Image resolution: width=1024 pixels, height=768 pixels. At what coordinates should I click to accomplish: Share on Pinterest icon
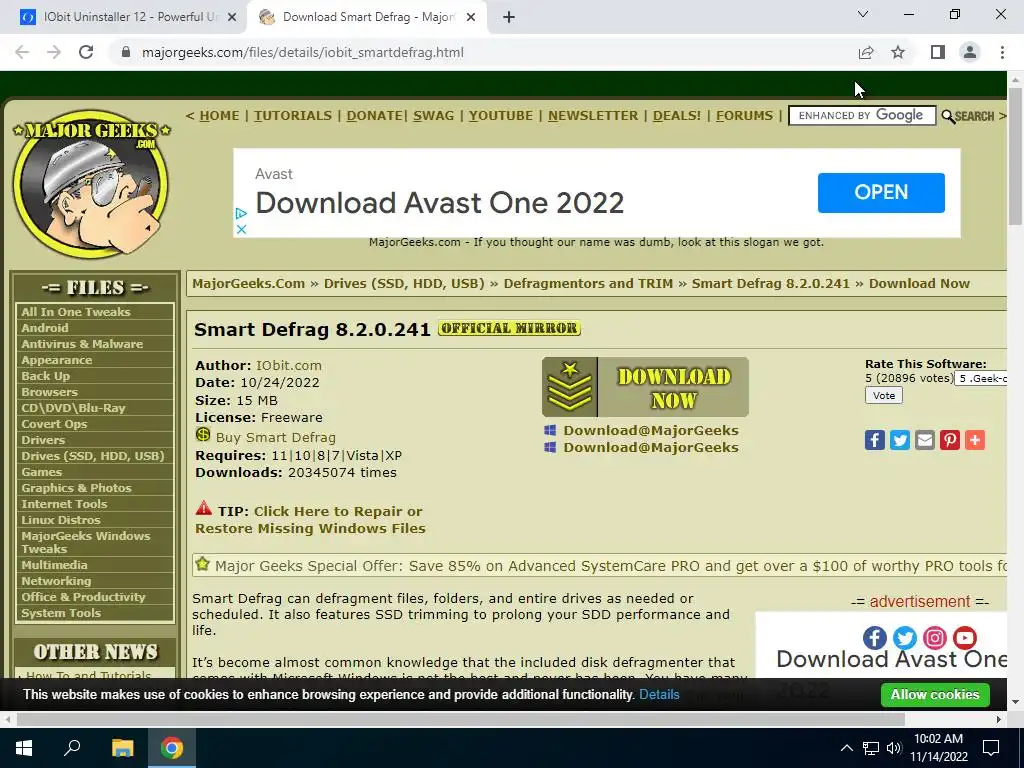[x=950, y=440]
